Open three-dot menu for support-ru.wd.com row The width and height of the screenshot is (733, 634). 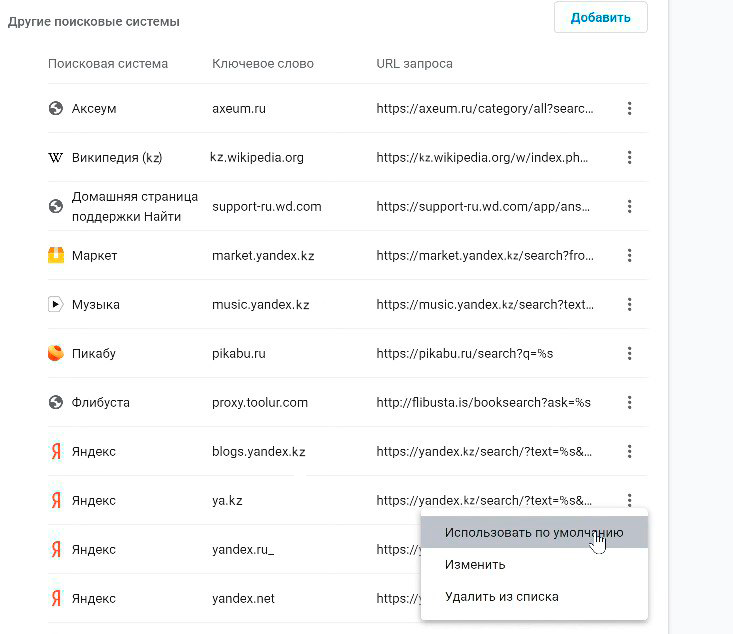point(629,206)
